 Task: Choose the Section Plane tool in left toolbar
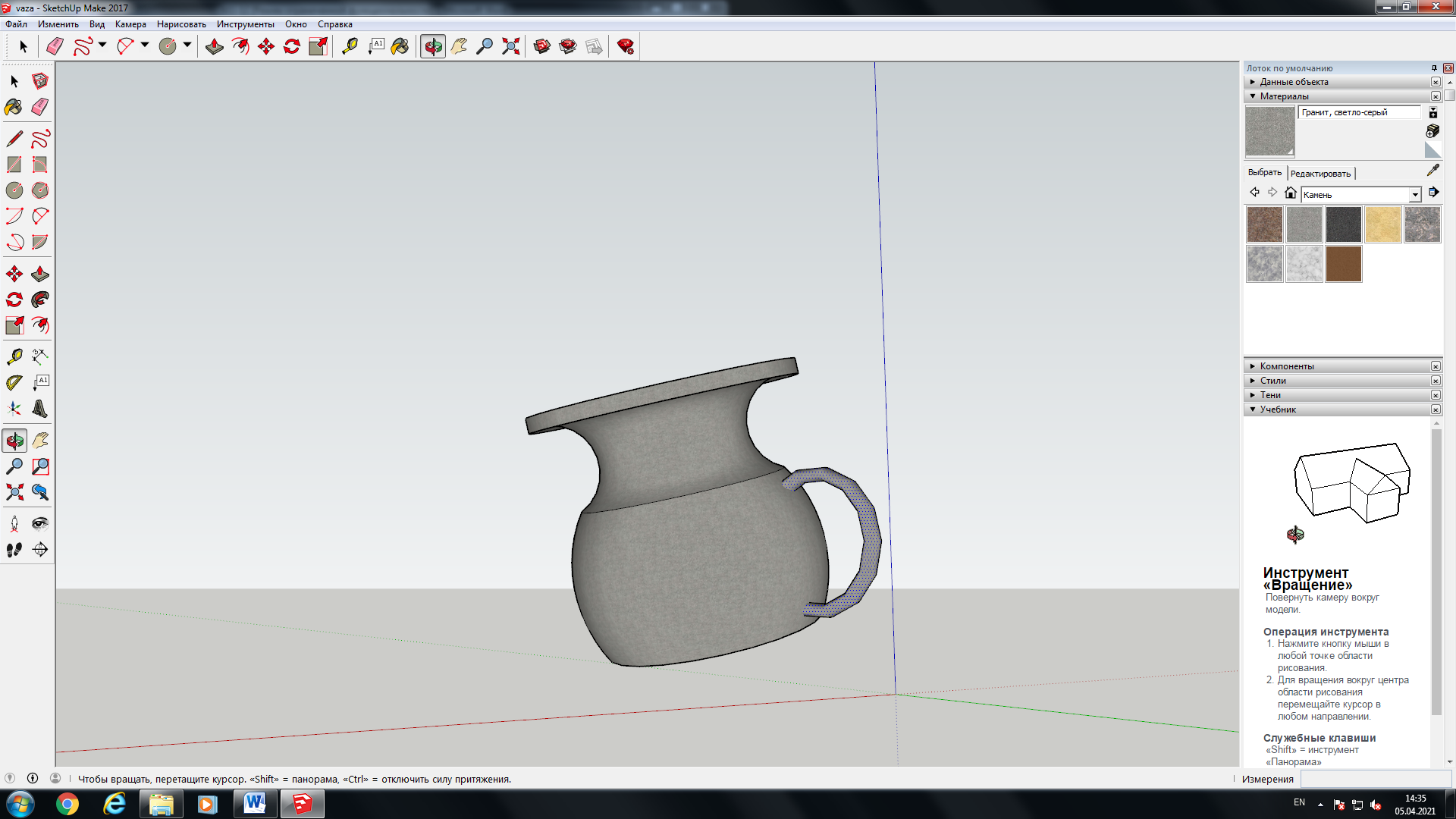40,550
